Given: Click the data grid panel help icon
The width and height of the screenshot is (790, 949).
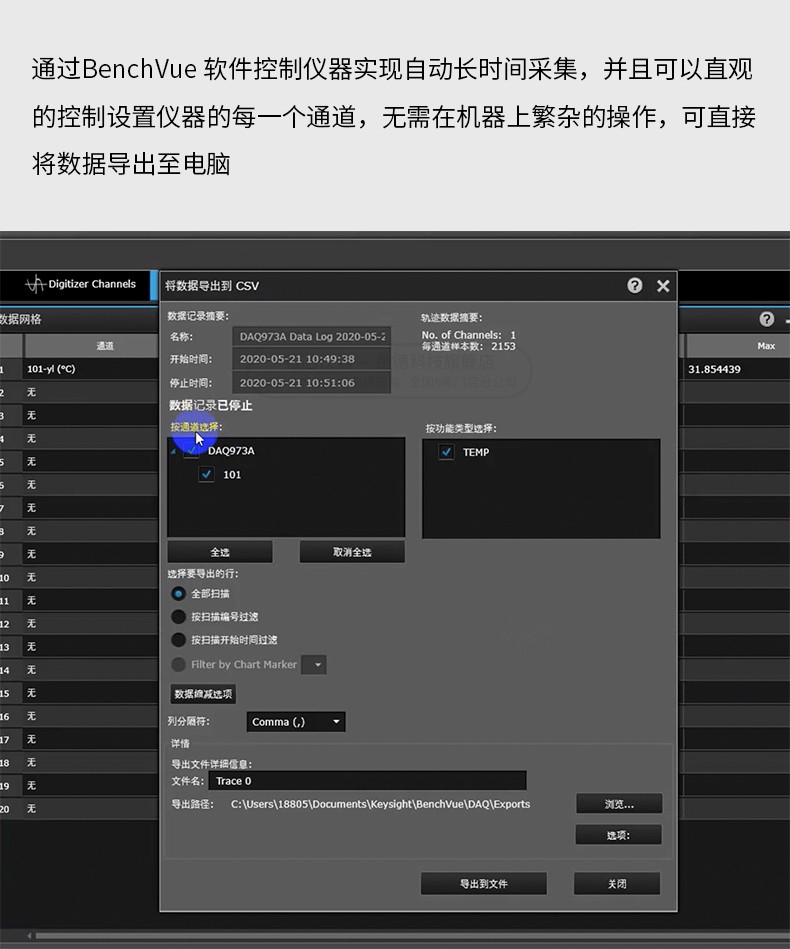Looking at the screenshot, I should (x=766, y=319).
